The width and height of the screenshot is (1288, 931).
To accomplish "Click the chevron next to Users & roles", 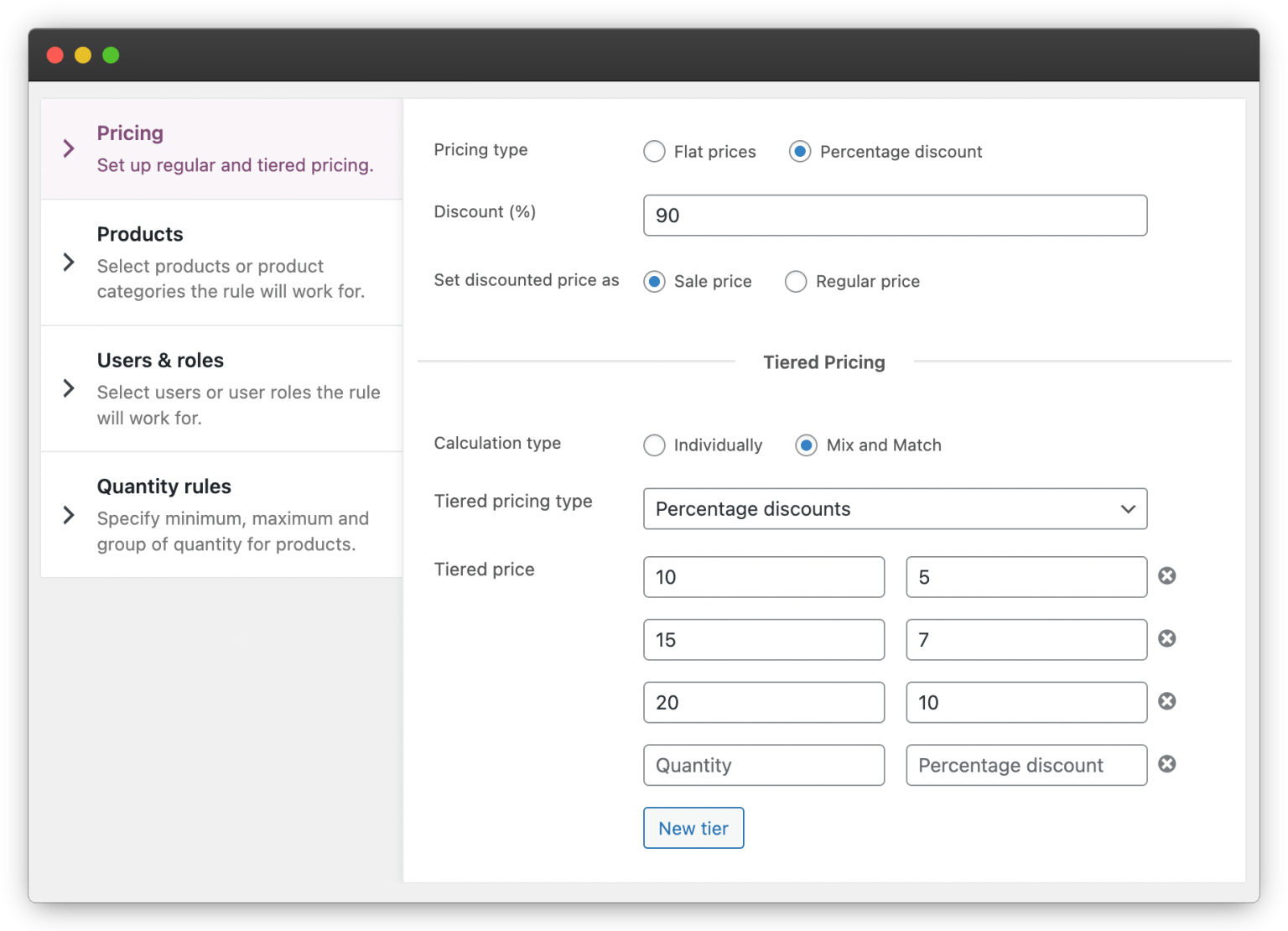I will 68,388.
